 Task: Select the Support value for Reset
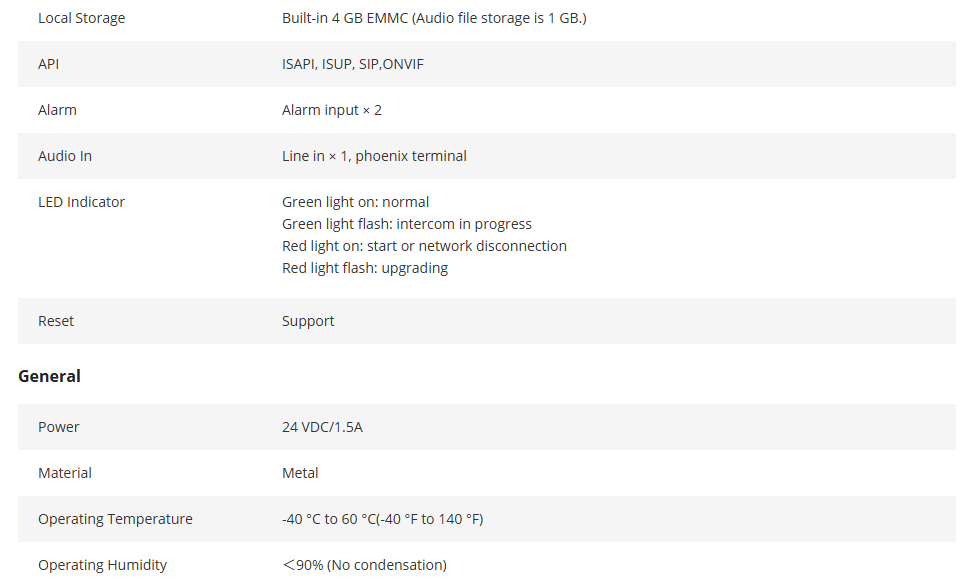pos(308,321)
